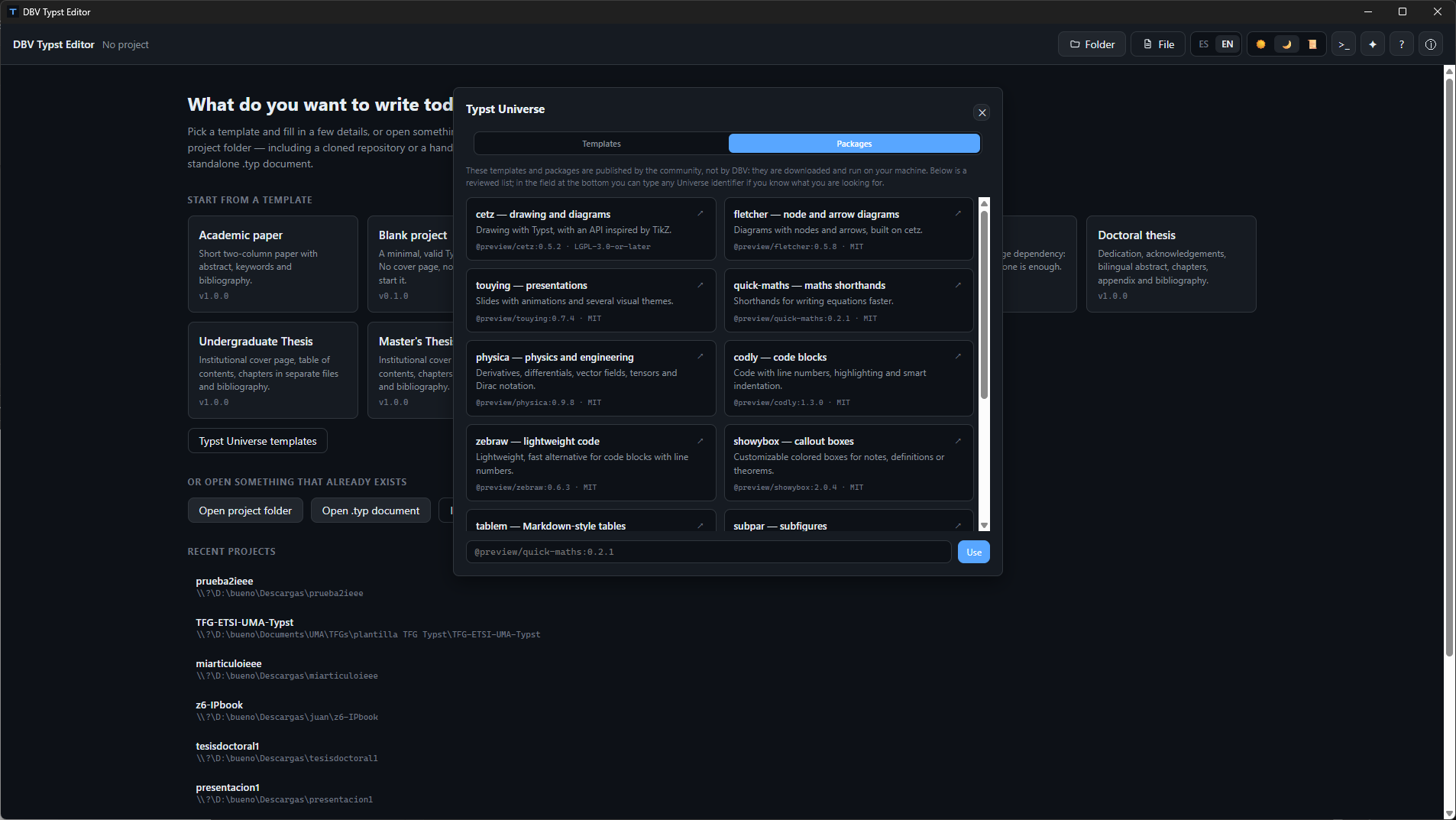Select the Packages tab

(854, 144)
